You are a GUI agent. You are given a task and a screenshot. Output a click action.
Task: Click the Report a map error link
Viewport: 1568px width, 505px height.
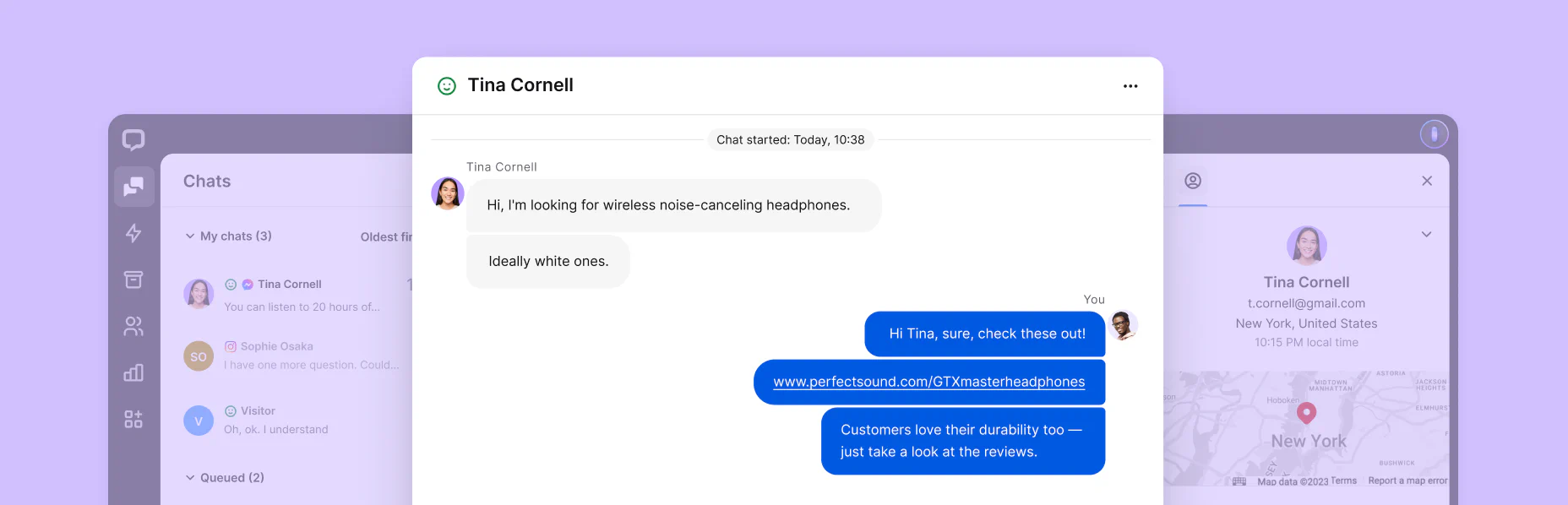click(x=1407, y=480)
